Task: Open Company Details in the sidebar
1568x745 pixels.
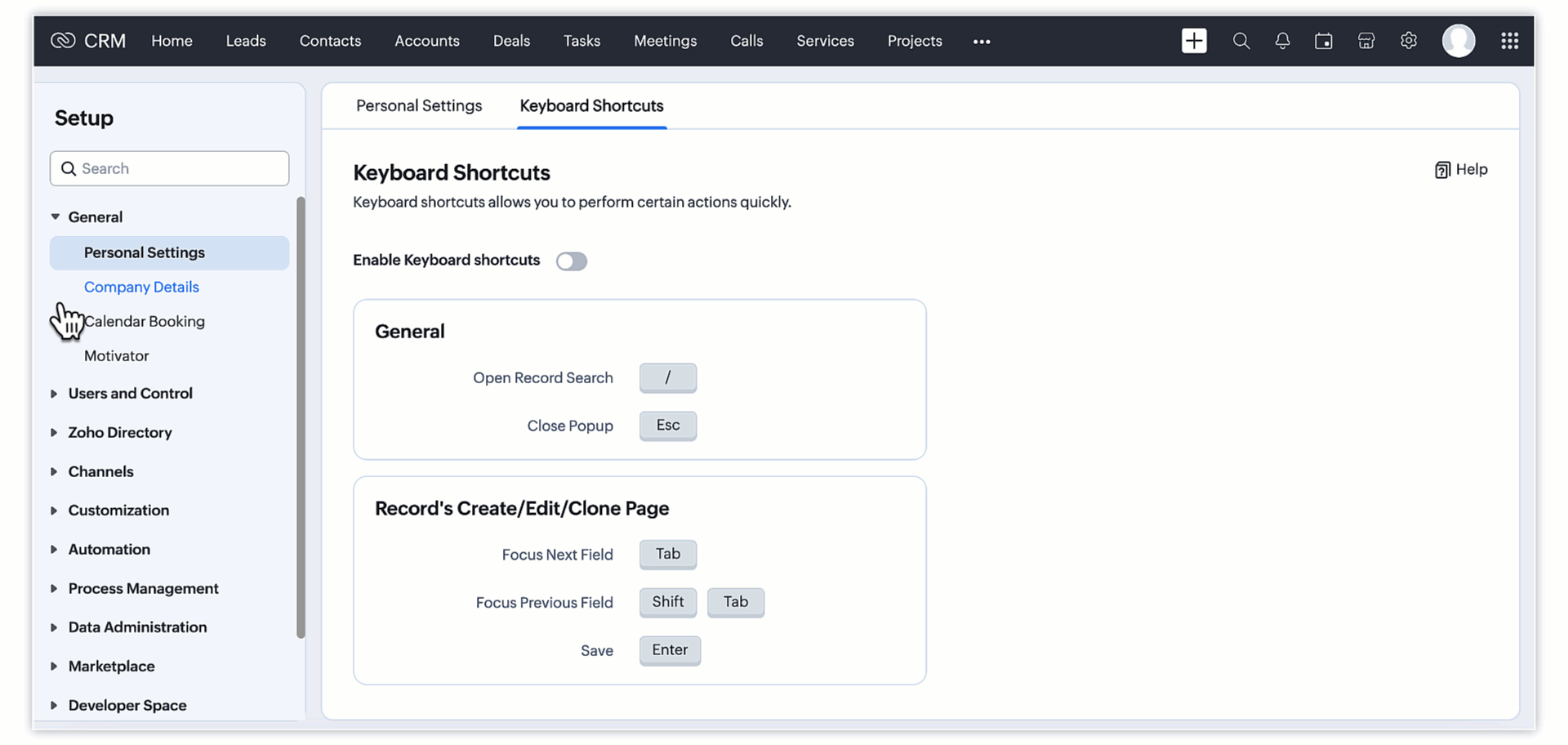Action: click(x=141, y=288)
